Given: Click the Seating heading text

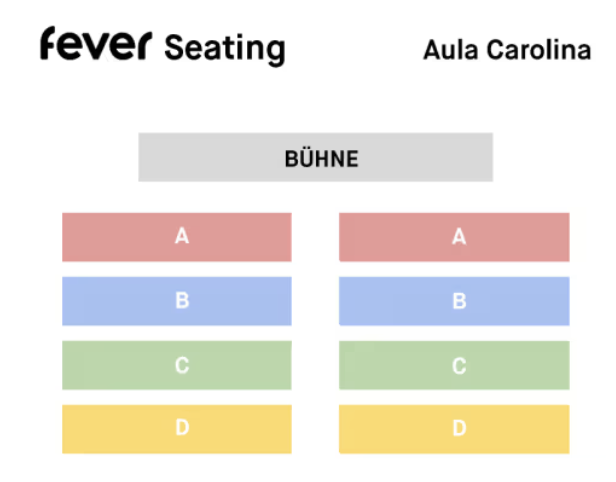Looking at the screenshot, I should [225, 49].
